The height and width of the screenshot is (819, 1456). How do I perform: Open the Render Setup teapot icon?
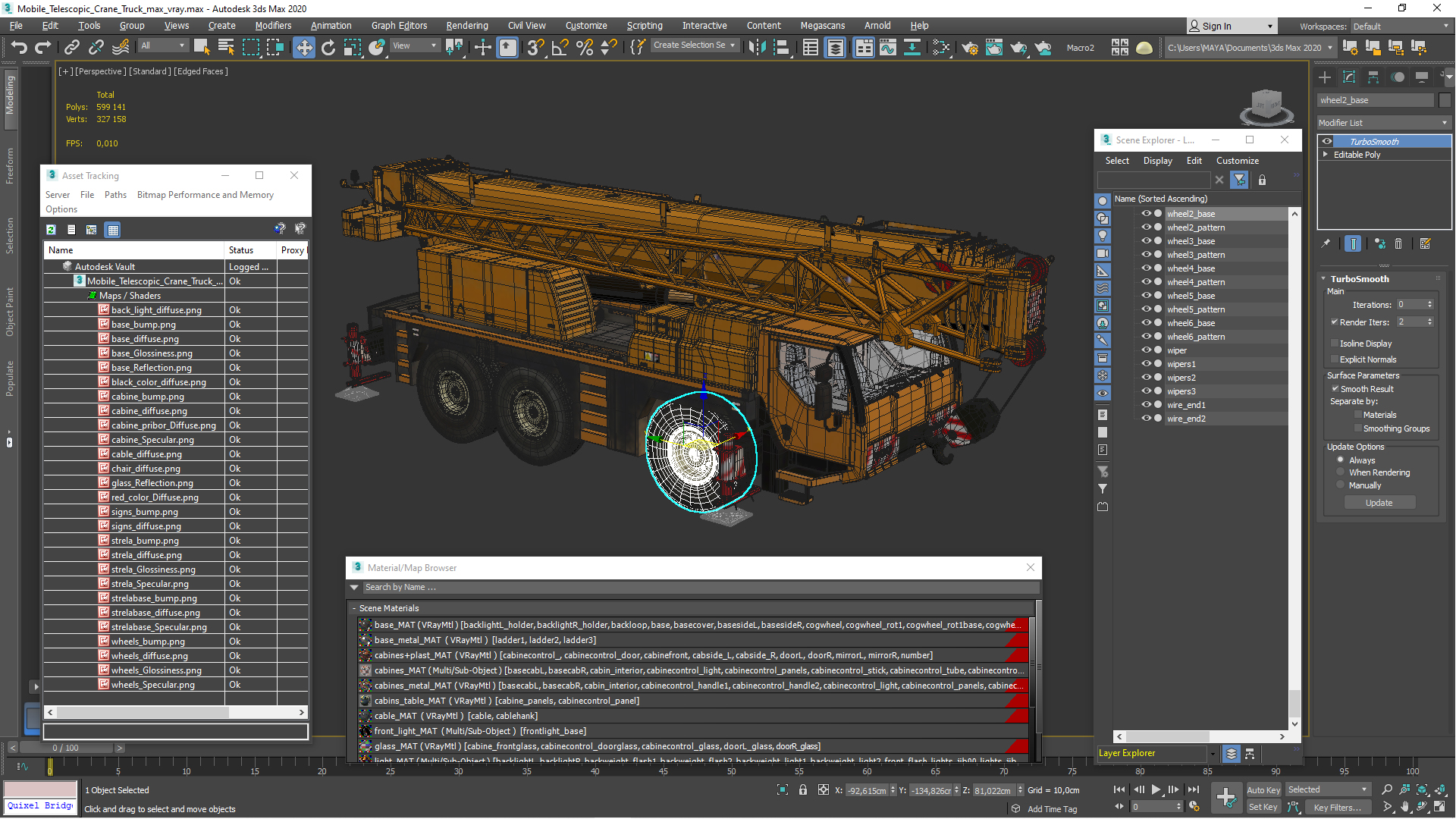click(x=970, y=48)
